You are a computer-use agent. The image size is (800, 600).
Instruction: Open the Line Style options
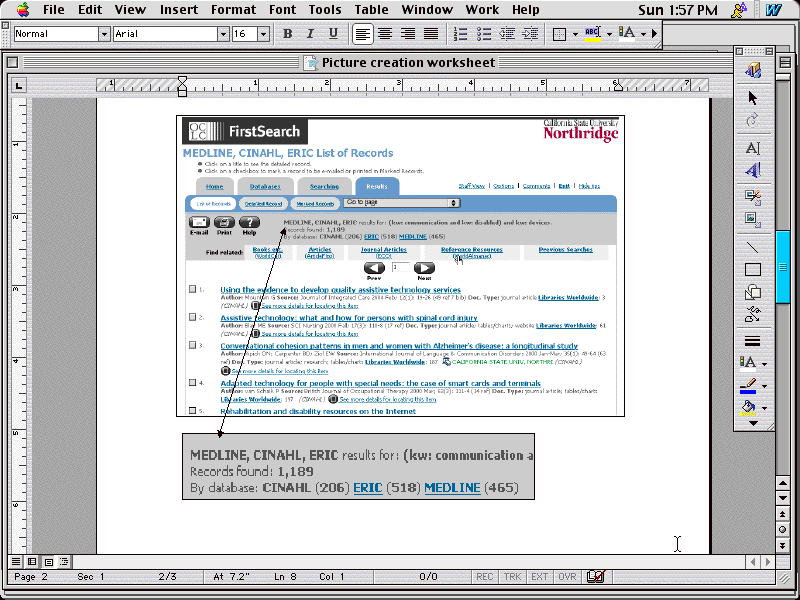coord(753,341)
